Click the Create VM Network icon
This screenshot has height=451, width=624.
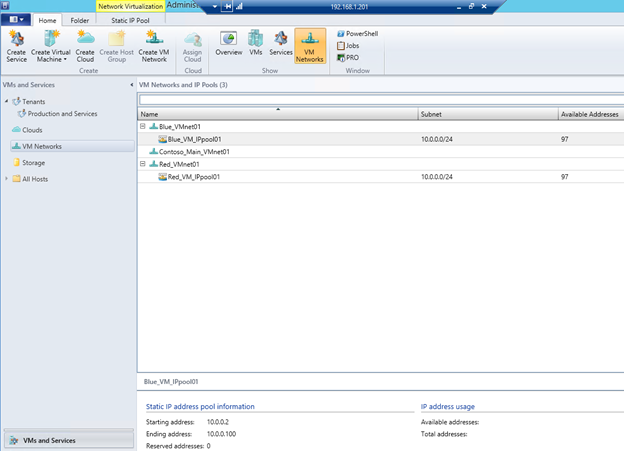pos(154,46)
